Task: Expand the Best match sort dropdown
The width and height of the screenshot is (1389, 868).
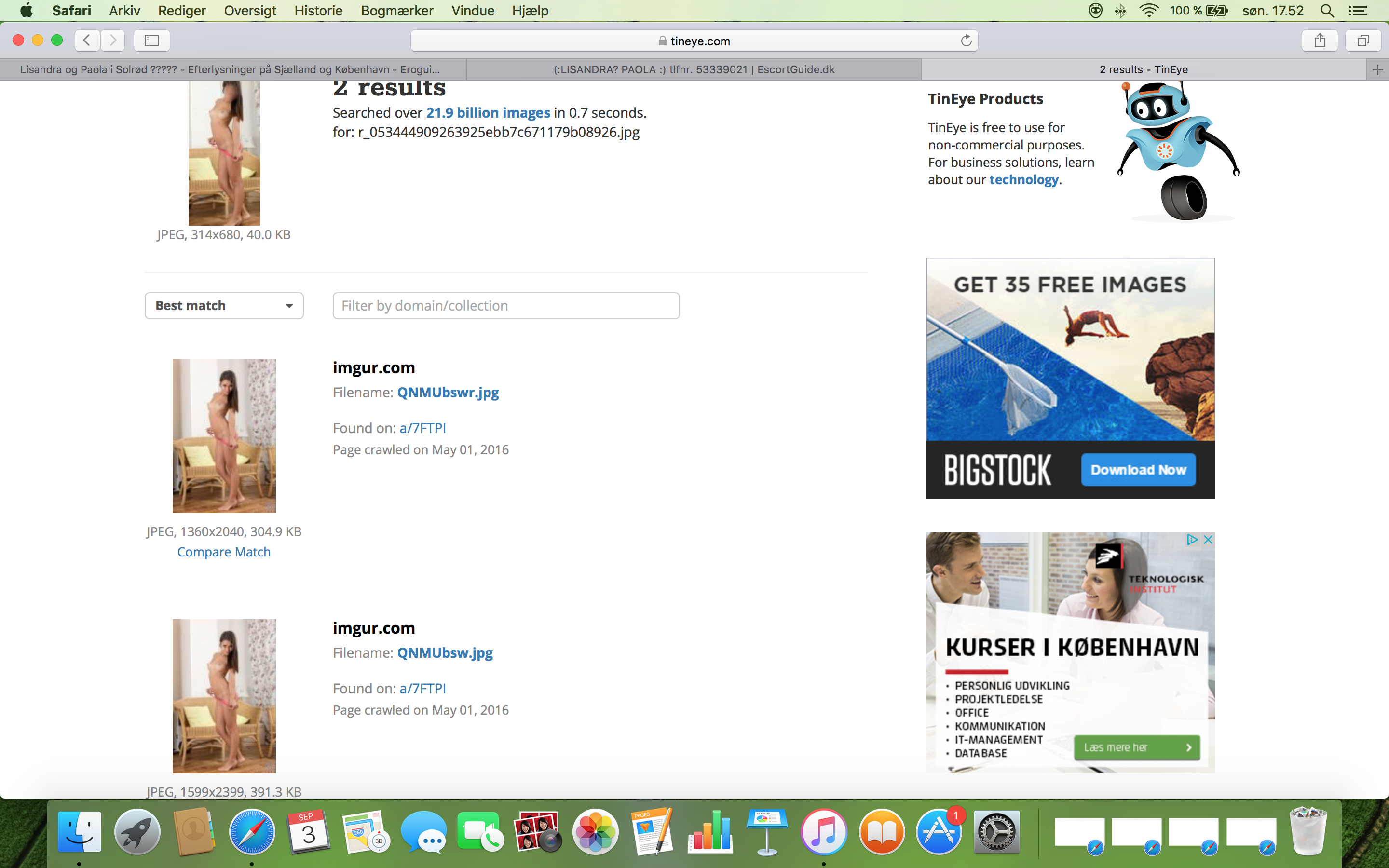Action: pyautogui.click(x=224, y=306)
